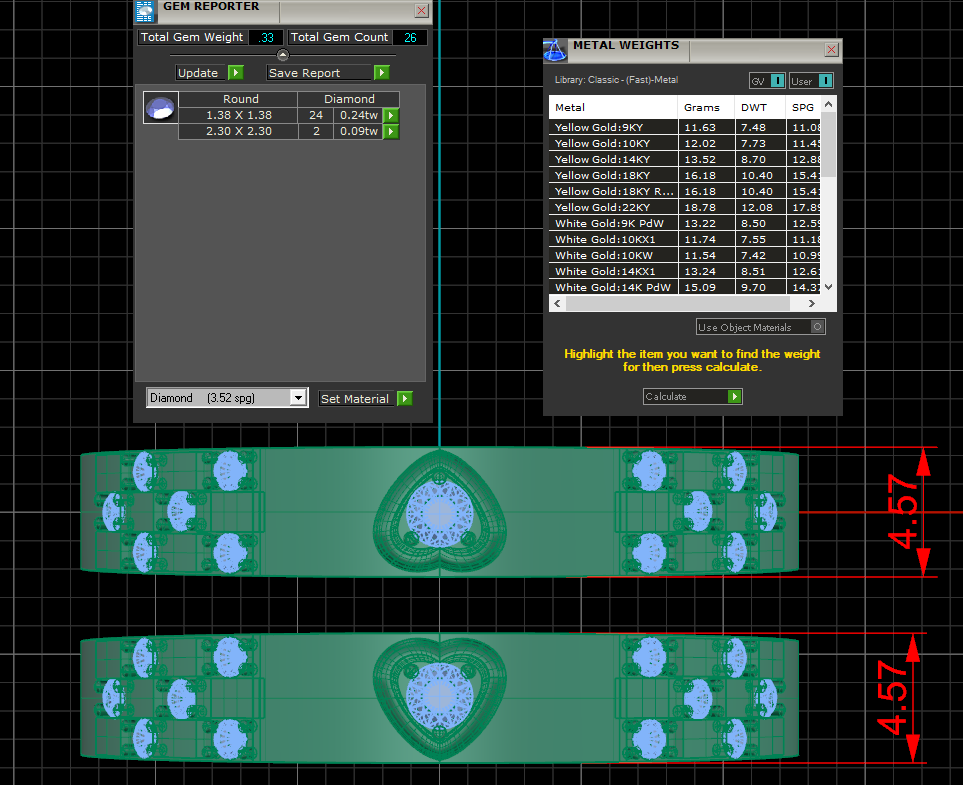Open the Diamond (3.52 spg) material dropdown

(297, 398)
